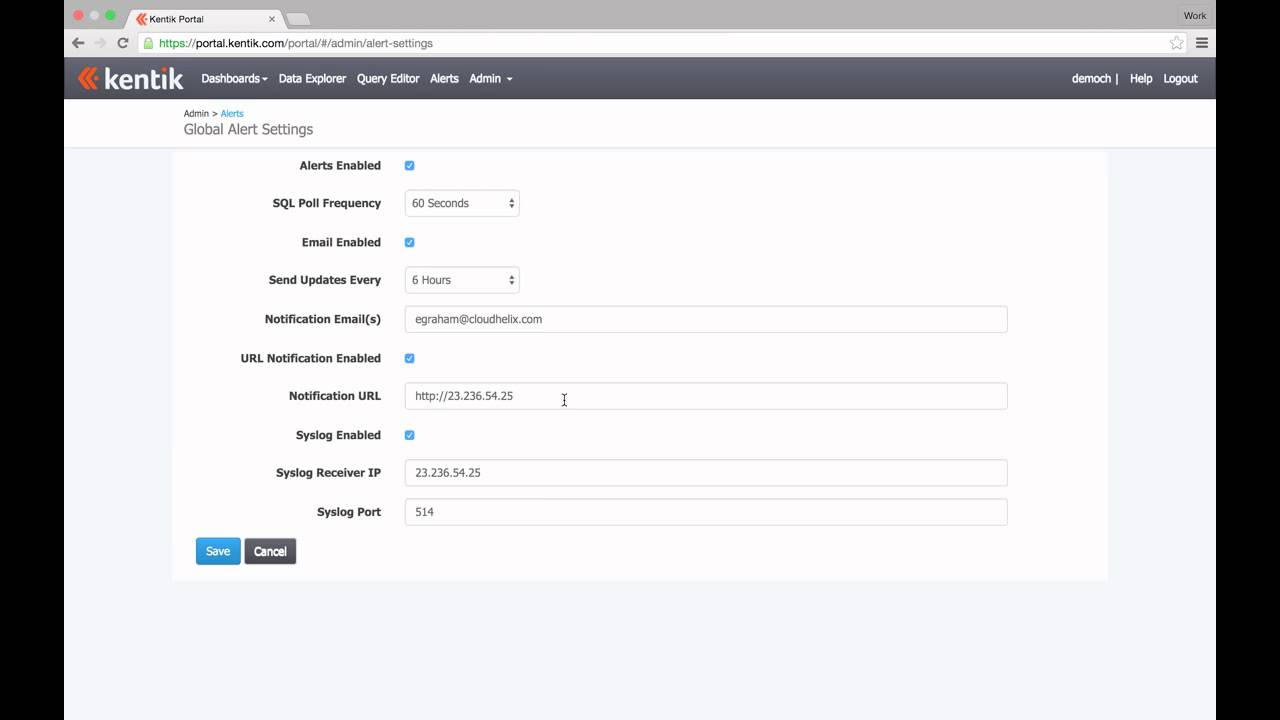
Task: Open Send Updates Every dropdown
Action: click(462, 280)
